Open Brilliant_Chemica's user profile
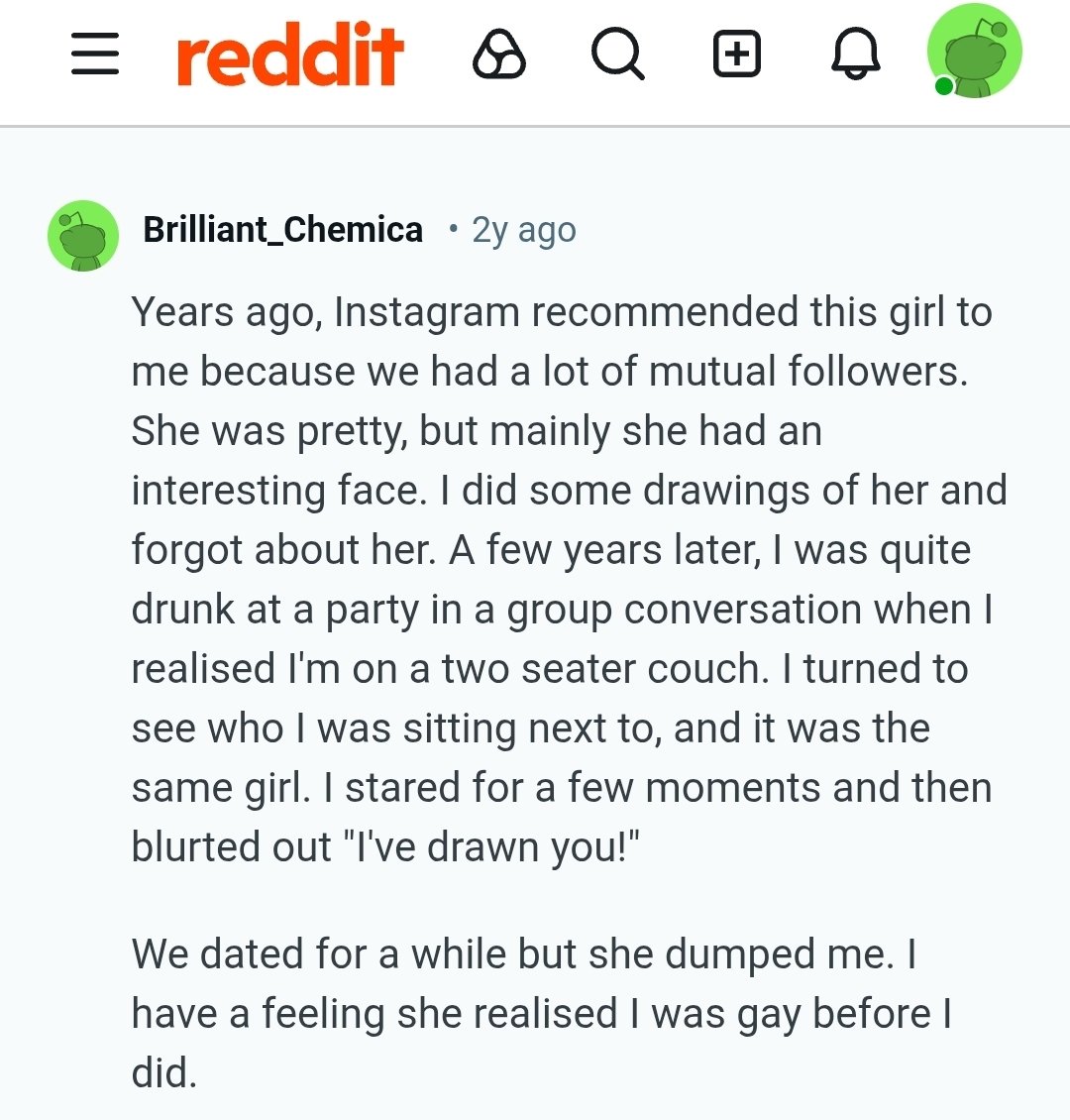 tap(283, 230)
